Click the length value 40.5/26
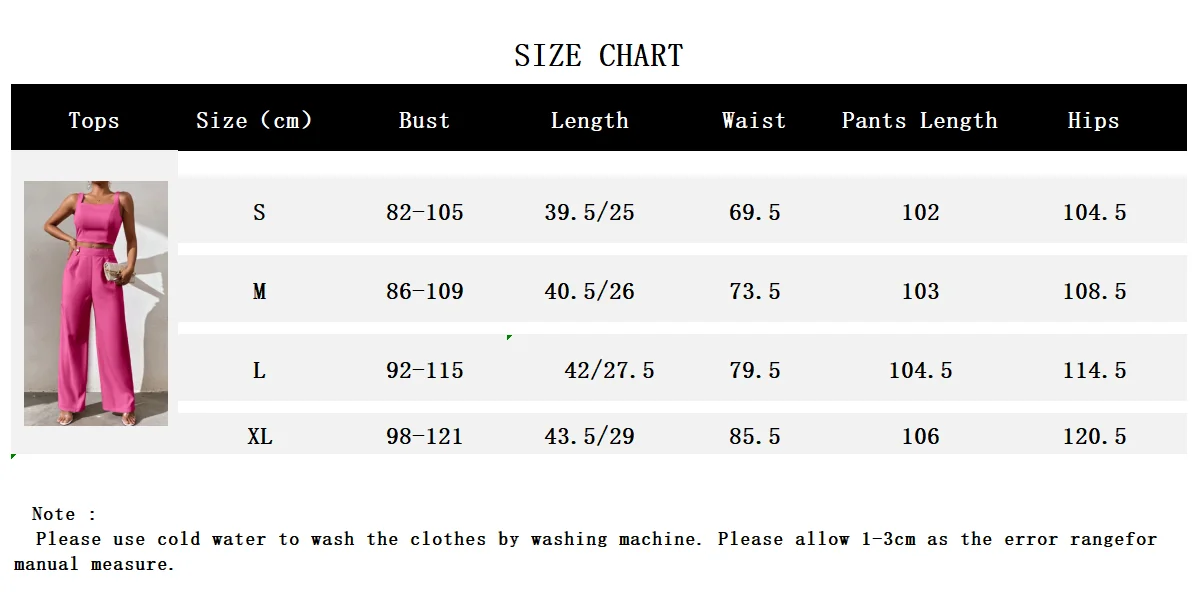The image size is (1201, 615). (x=589, y=291)
